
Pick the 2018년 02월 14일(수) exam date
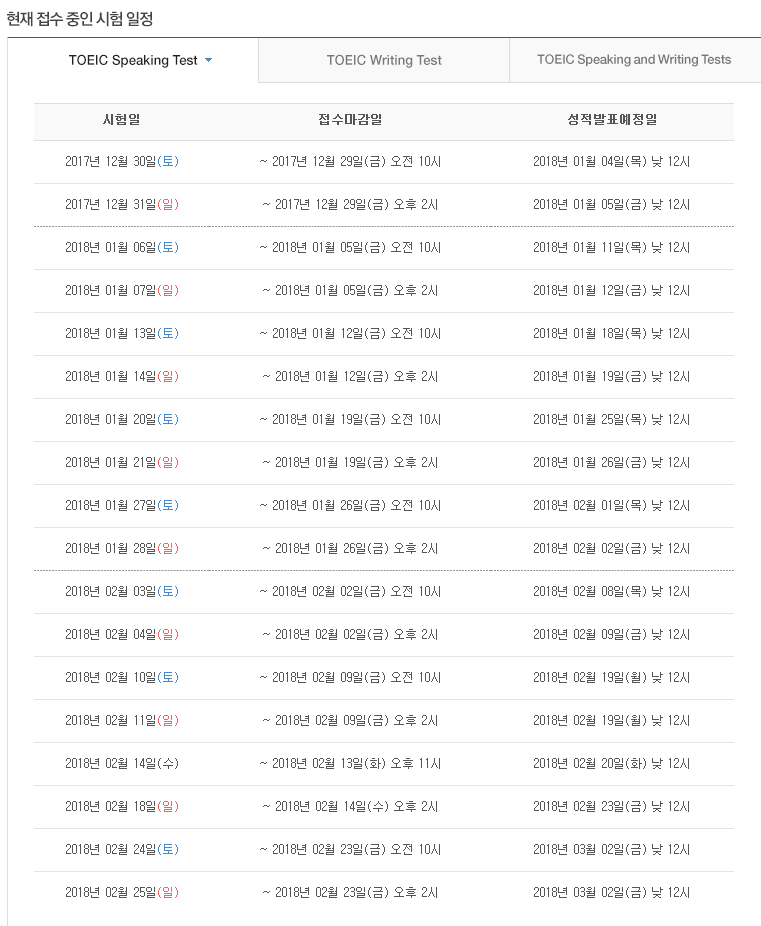[x=122, y=764]
